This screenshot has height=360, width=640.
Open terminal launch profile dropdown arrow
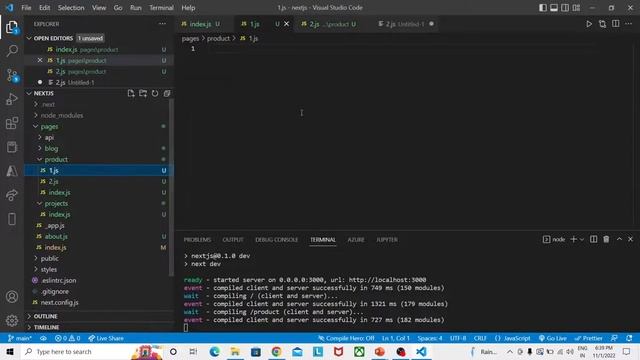click(582, 240)
